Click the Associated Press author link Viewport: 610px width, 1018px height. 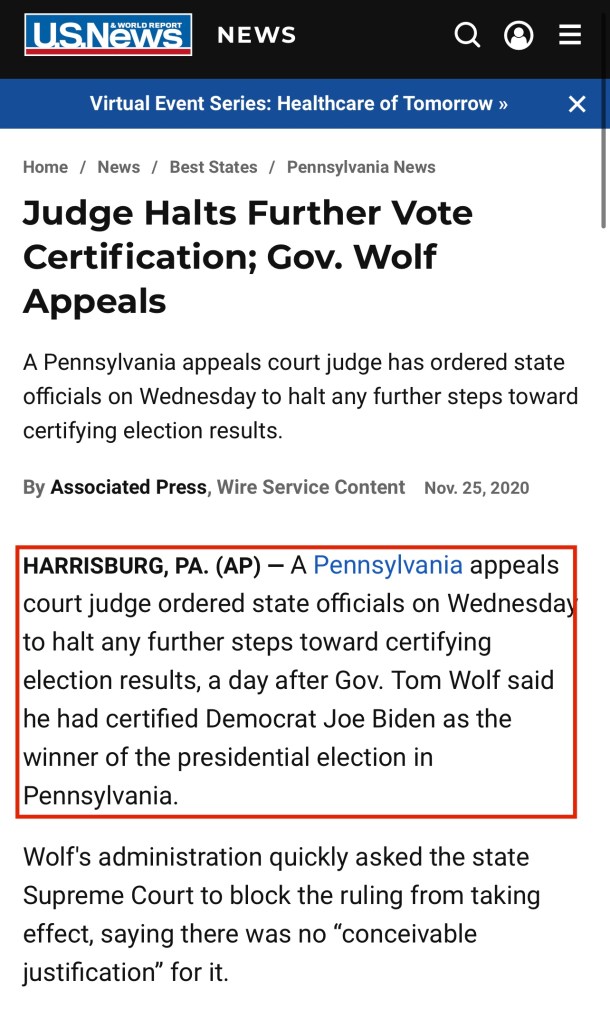129,488
